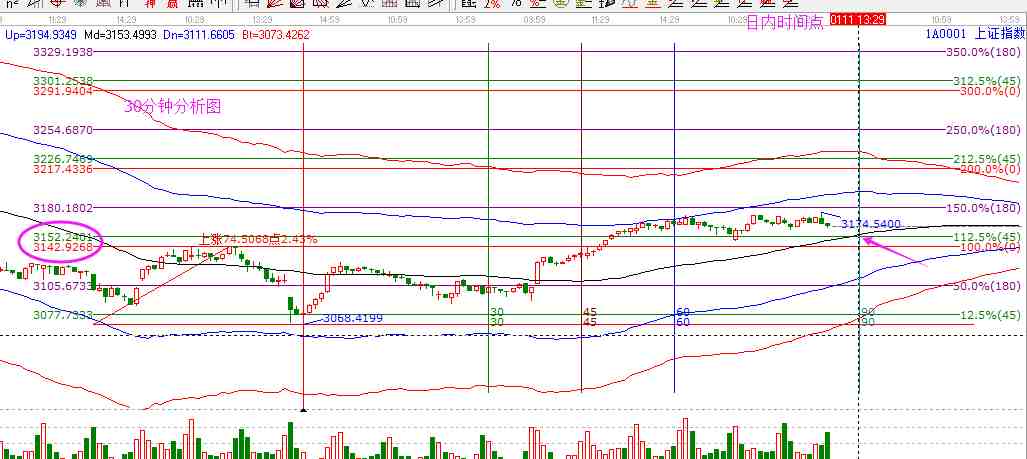Select the 3226.7469 price level label

click(x=64, y=159)
